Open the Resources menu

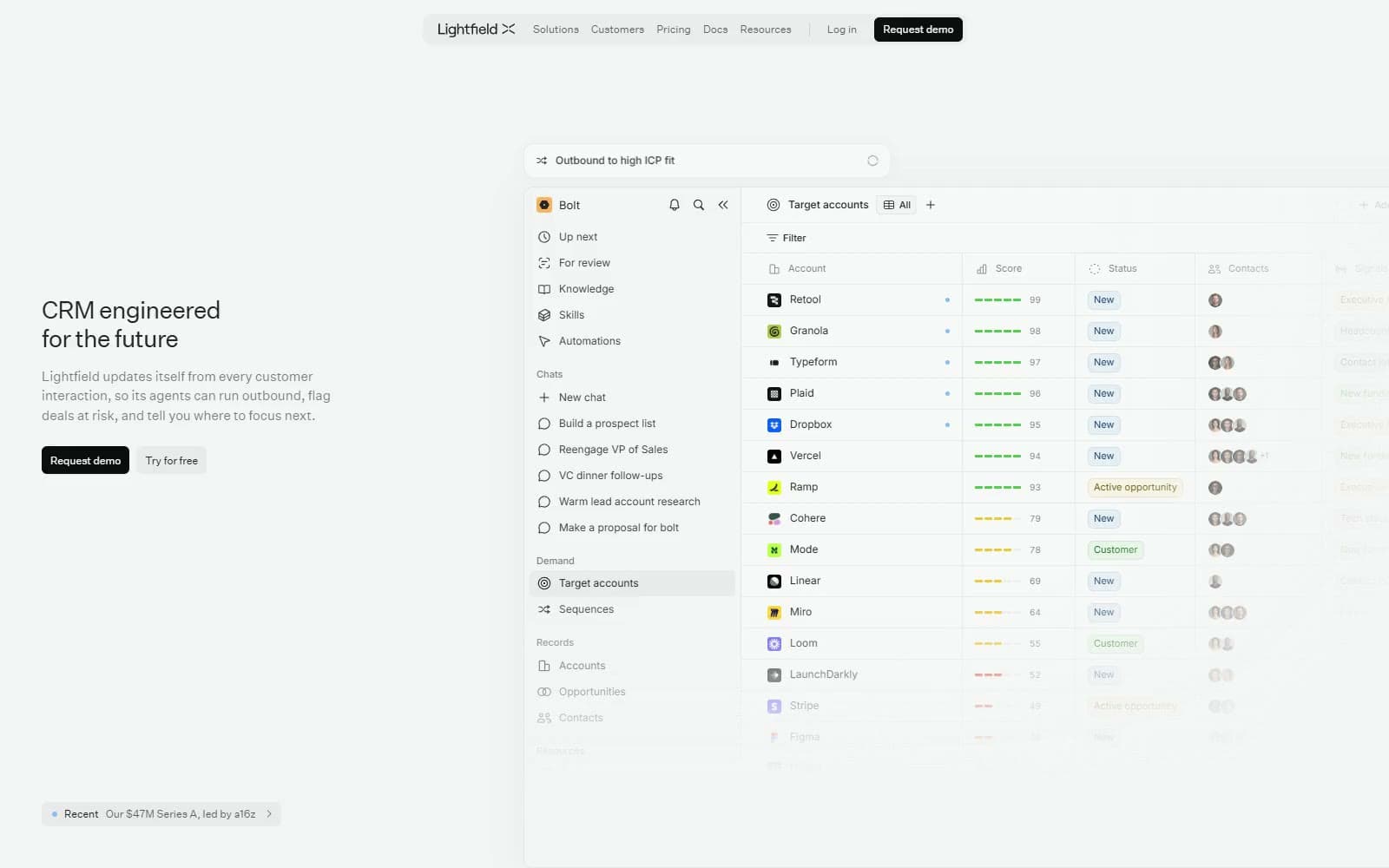tap(766, 30)
